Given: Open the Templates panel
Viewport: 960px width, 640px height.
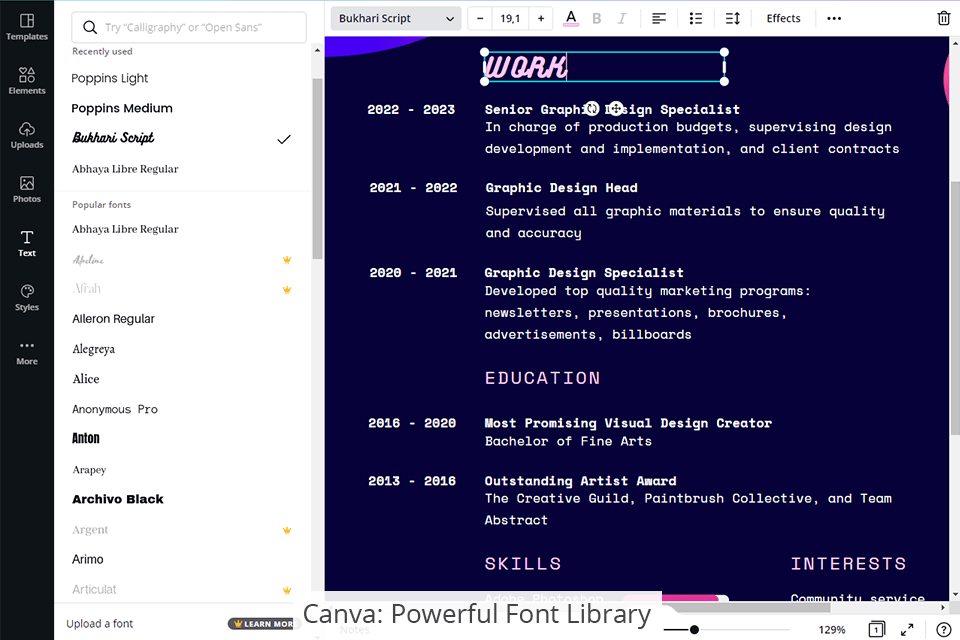Looking at the screenshot, I should tap(27, 28).
